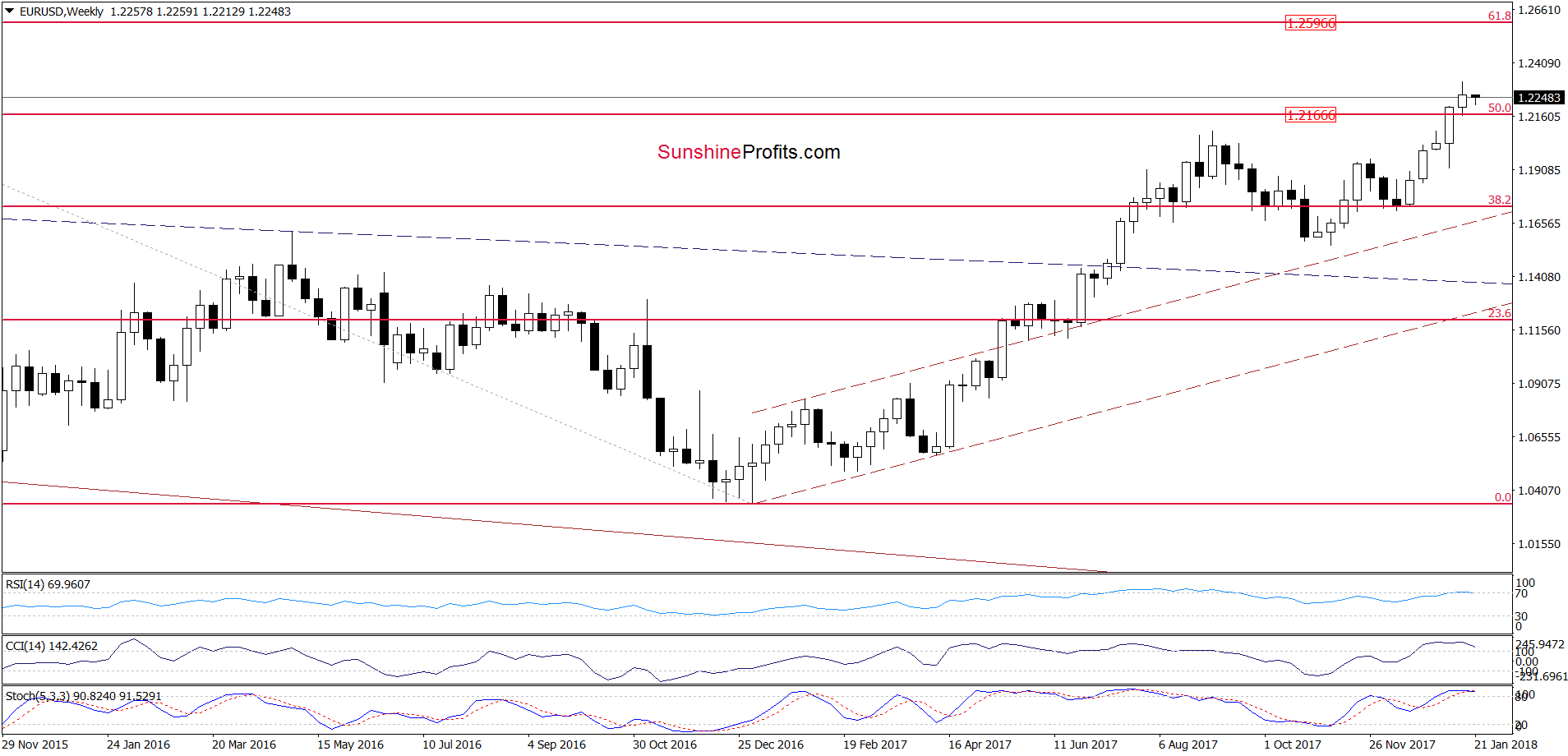Image resolution: width=1568 pixels, height=756 pixels.
Task: Click the 4 Sep 2016 date label
Action: (556, 744)
